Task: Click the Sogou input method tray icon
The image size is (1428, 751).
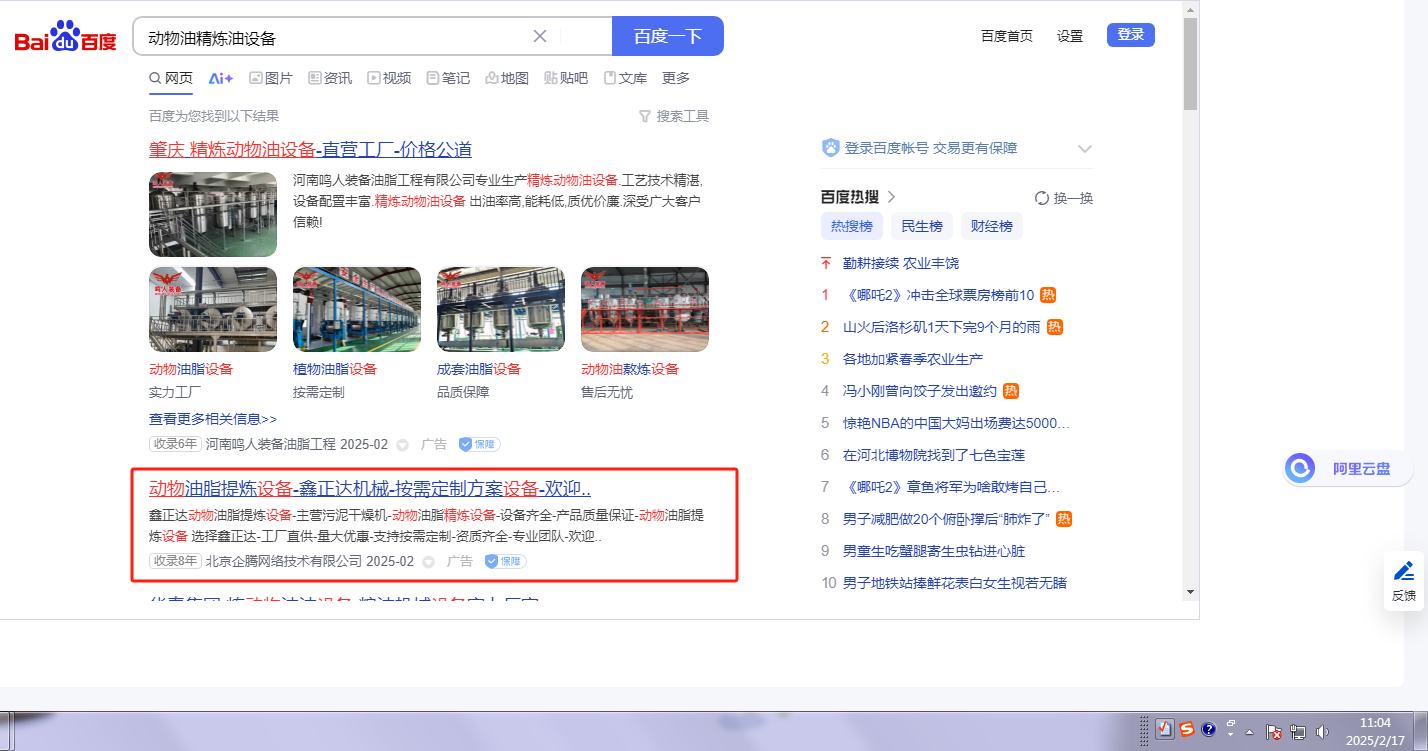Action: point(1187,730)
